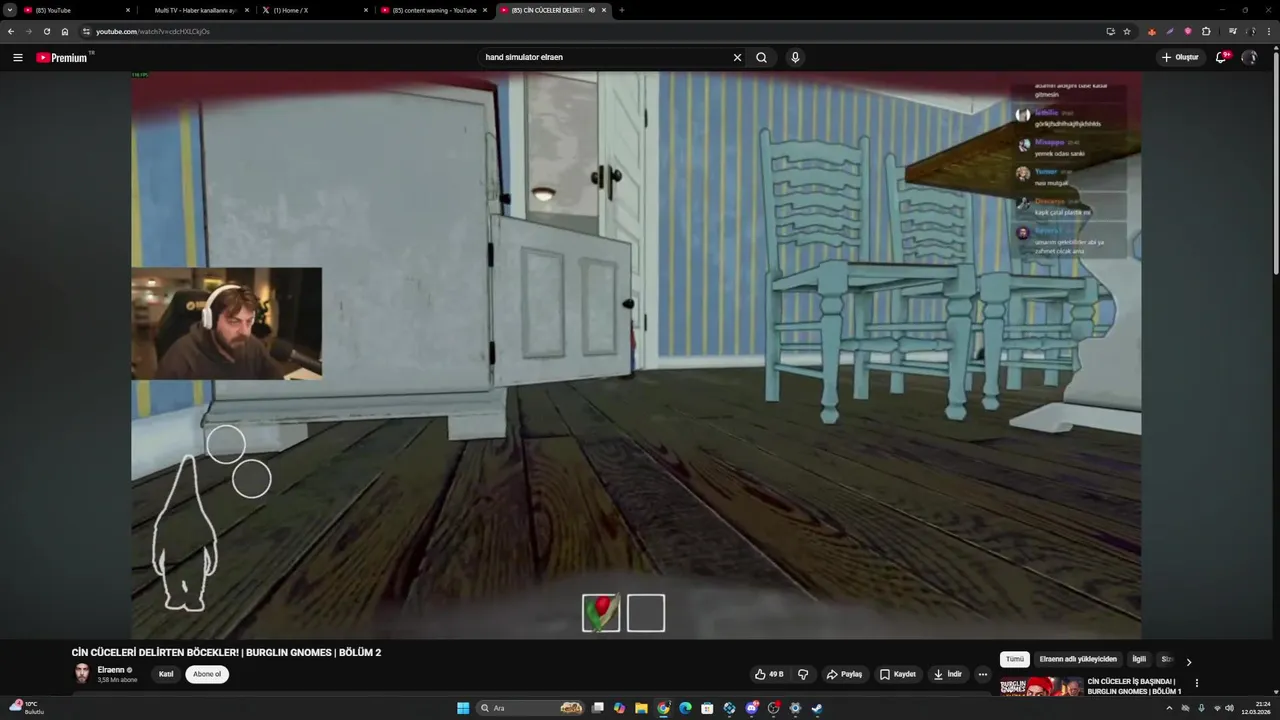The height and width of the screenshot is (720, 1280).
Task: Open File Explorer from taskbar
Action: coord(641,708)
